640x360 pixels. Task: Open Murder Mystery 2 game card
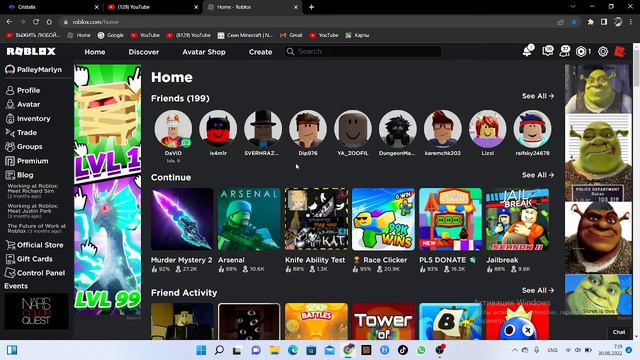pyautogui.click(x=182, y=231)
